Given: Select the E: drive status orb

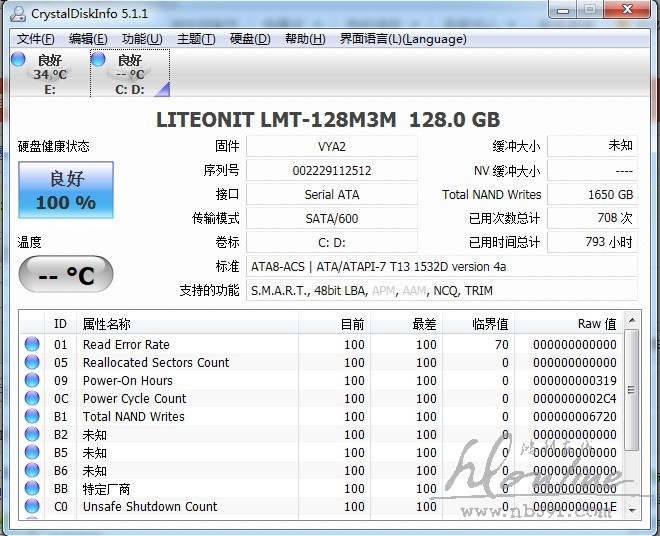Looking at the screenshot, I should 18,60.
